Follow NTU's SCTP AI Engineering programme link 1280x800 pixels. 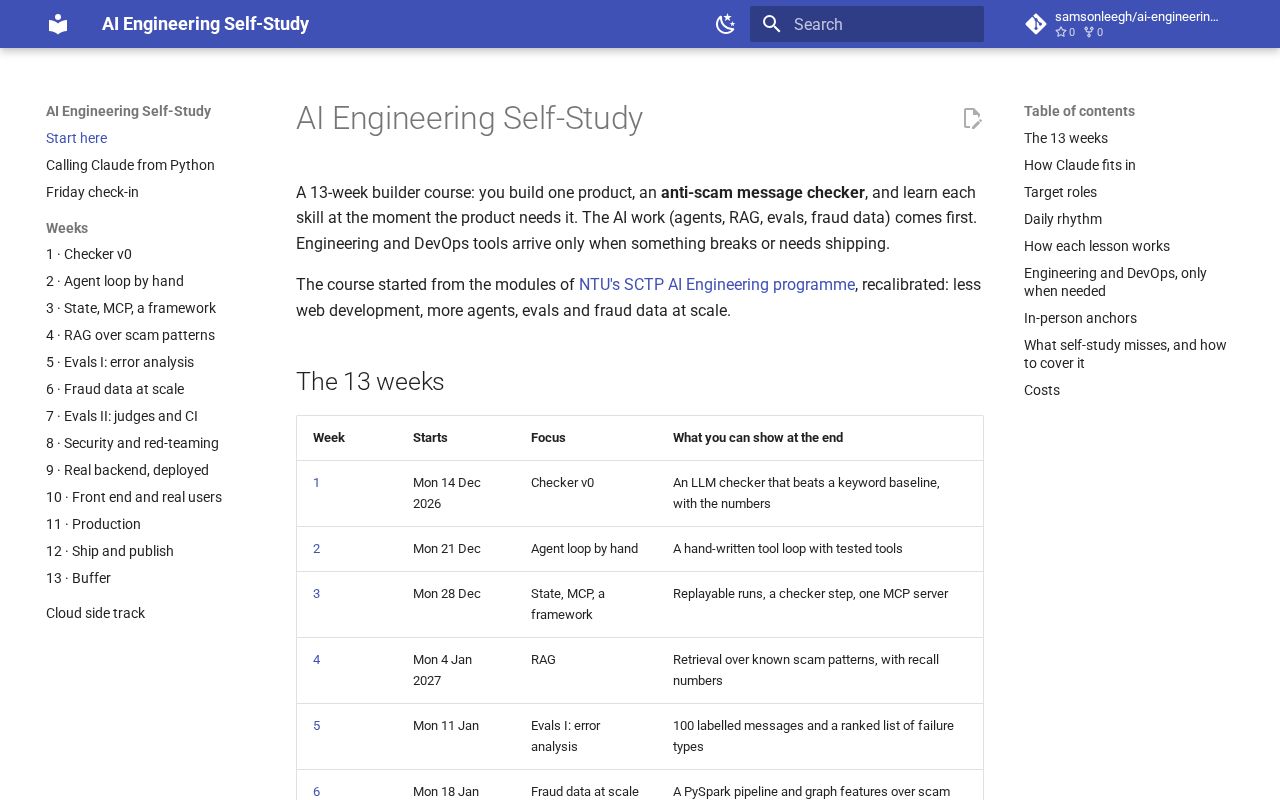tap(717, 285)
